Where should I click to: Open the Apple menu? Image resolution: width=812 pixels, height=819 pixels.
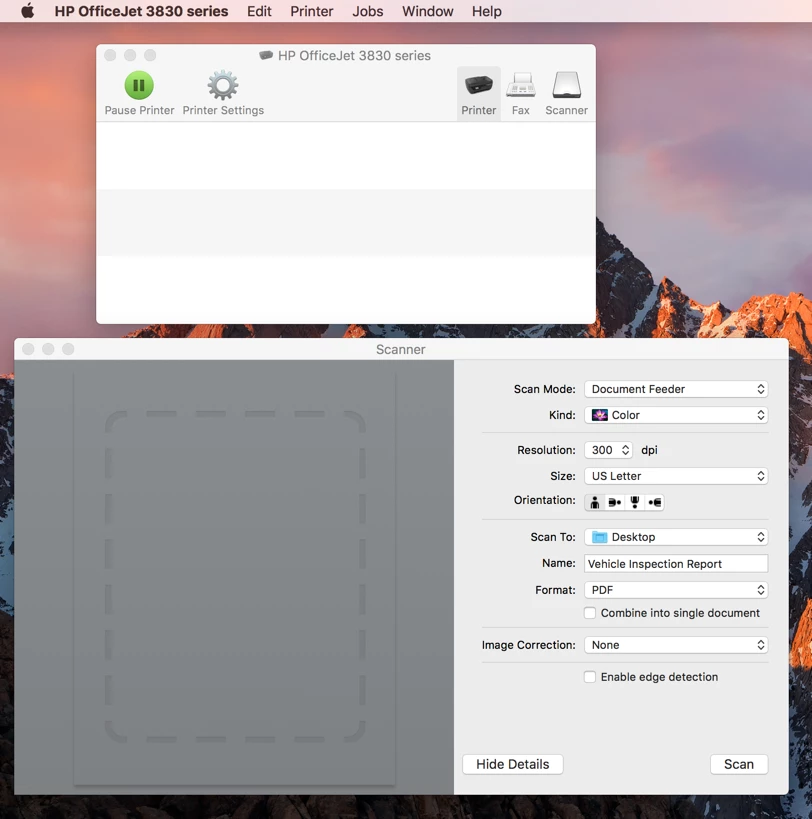(28, 11)
